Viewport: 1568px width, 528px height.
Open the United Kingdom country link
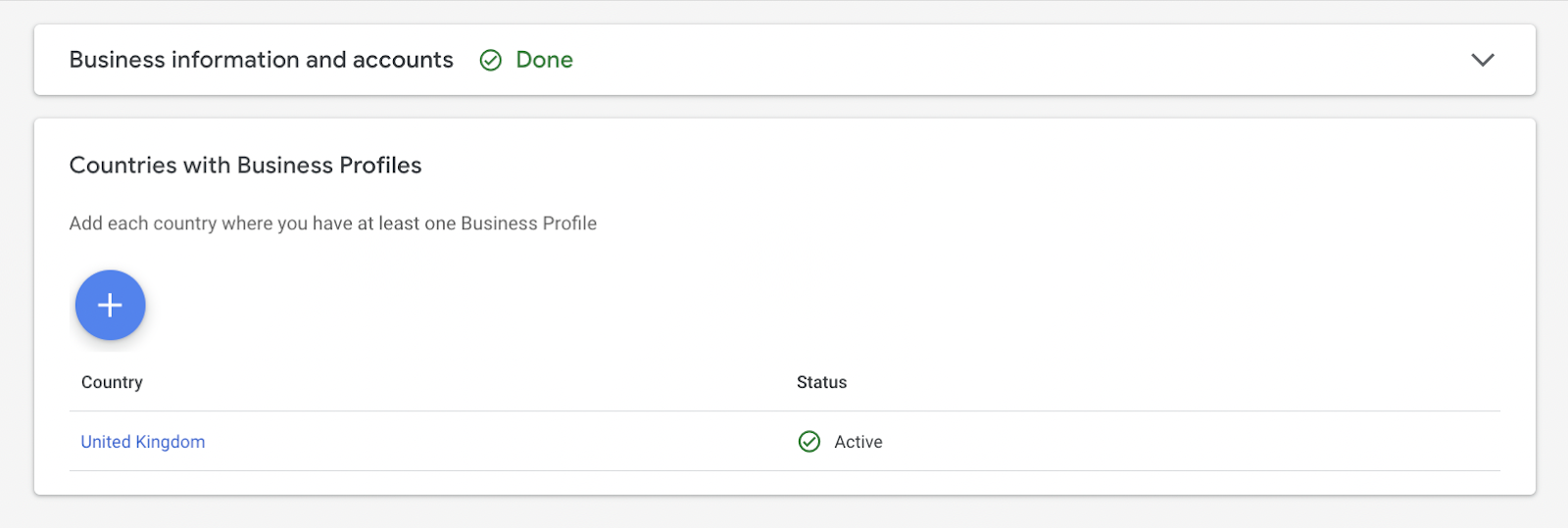coord(143,442)
